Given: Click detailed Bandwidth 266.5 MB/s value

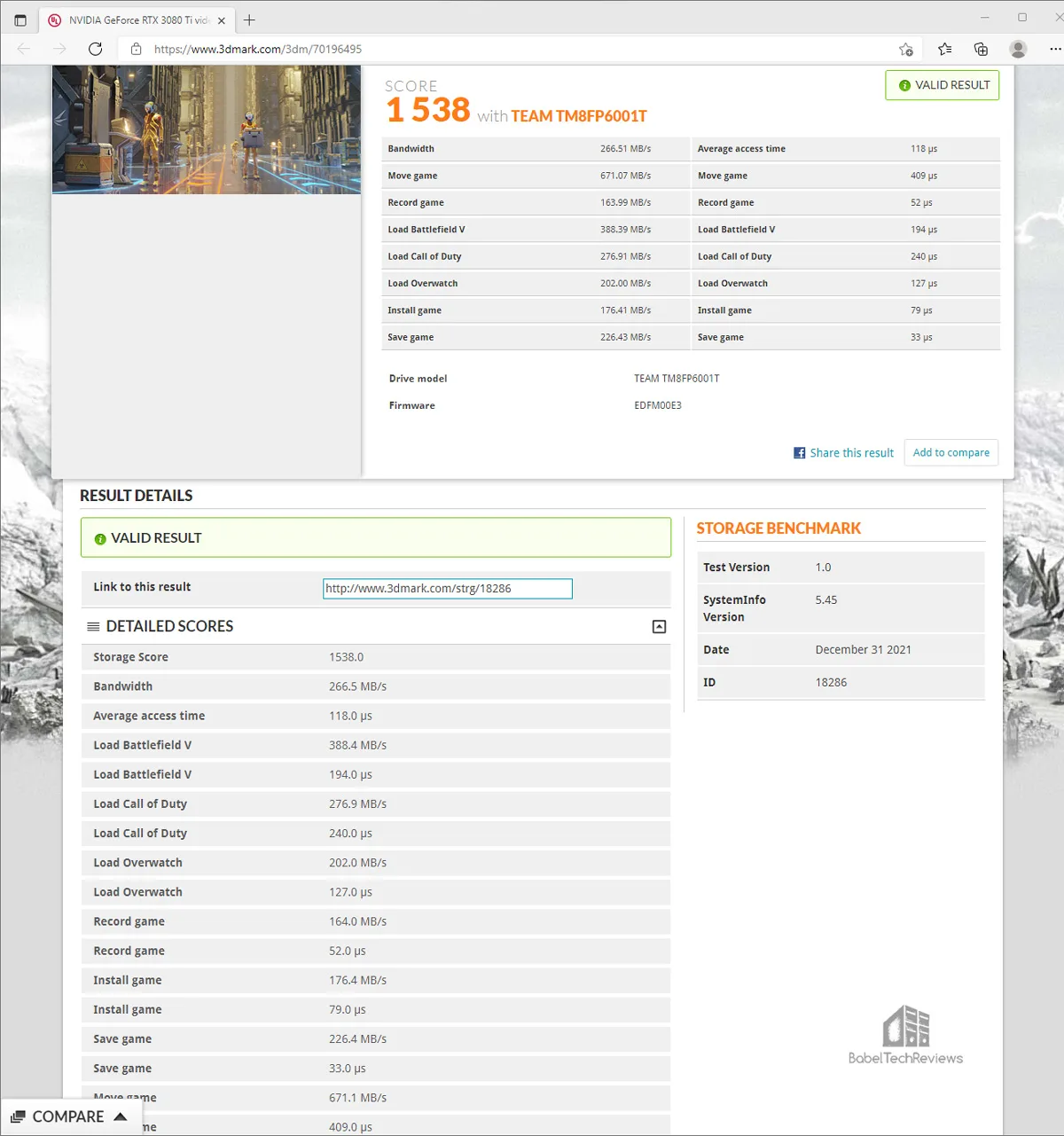Looking at the screenshot, I should tap(357, 686).
